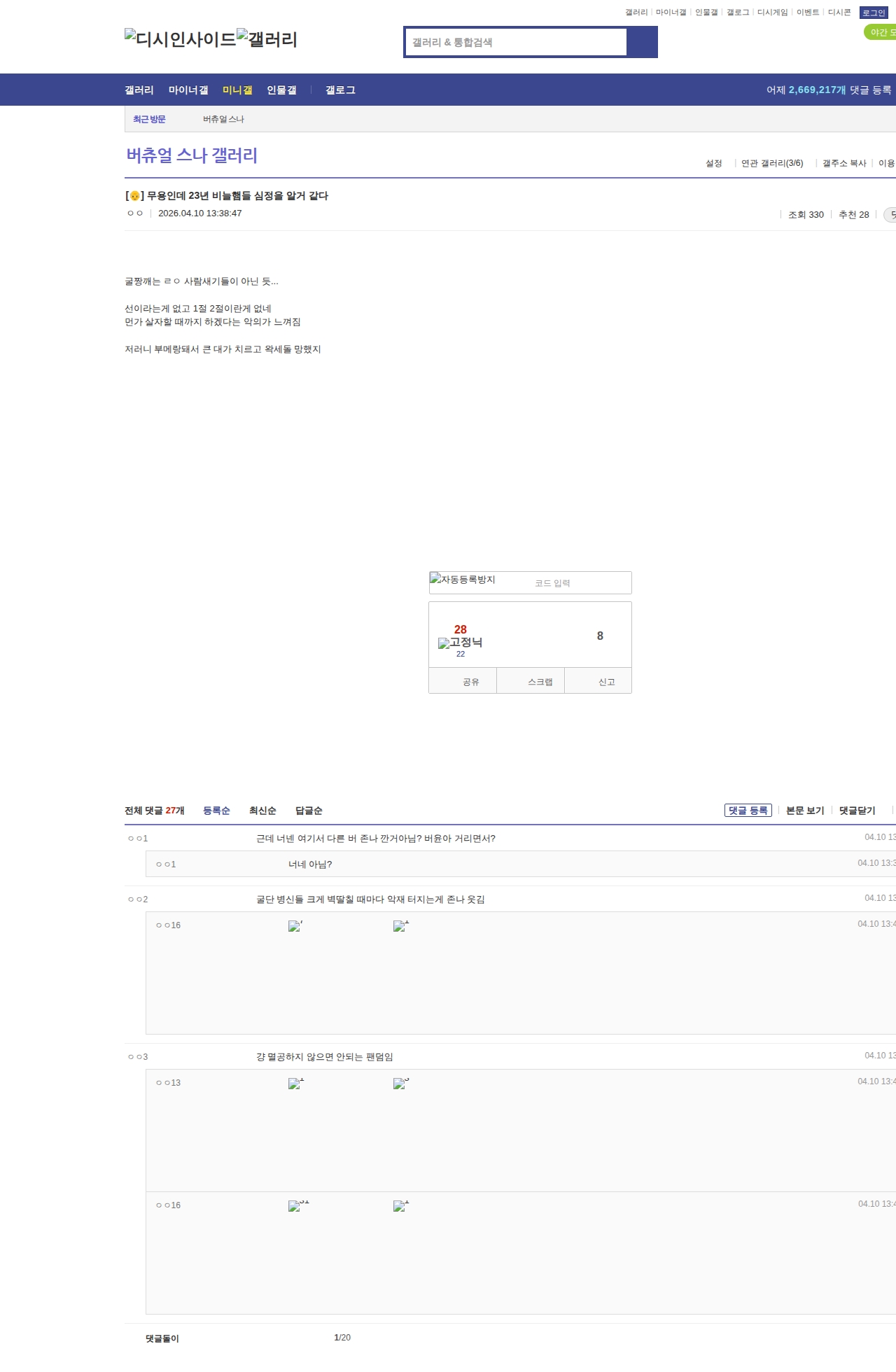
Task: Jump to post body via 본문 보기
Action: tap(805, 811)
